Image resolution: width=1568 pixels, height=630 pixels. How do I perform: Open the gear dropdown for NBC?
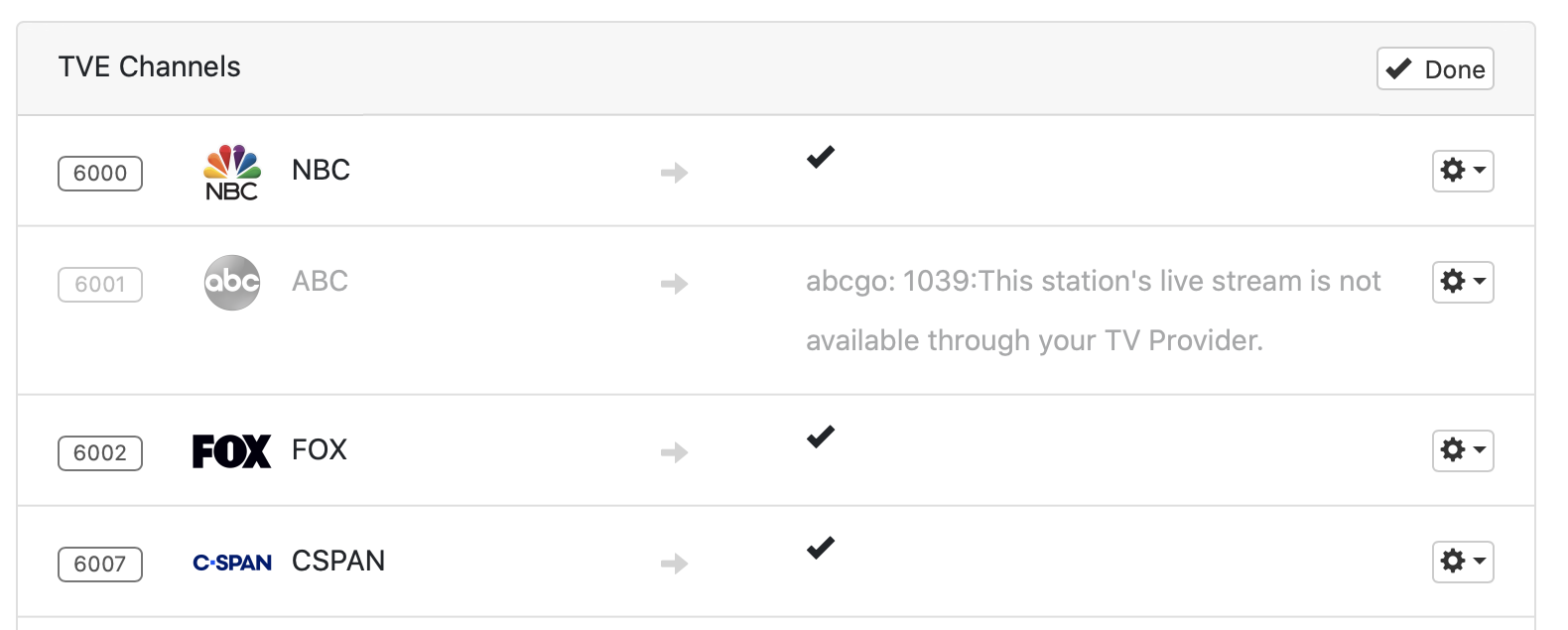coord(1463,171)
